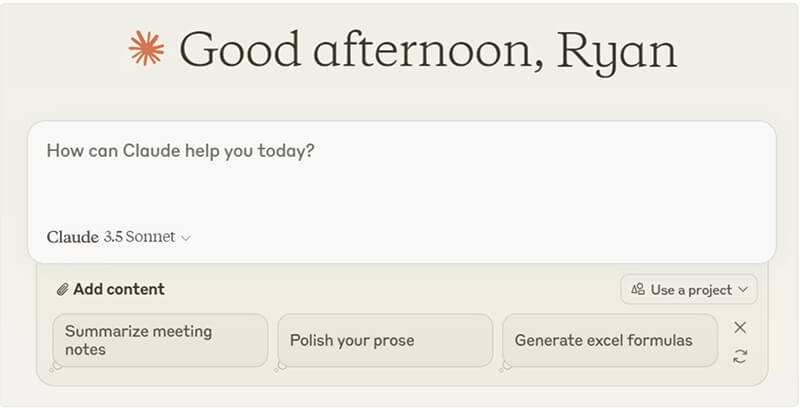Select the Polish your prose suggestion

[x=385, y=340]
